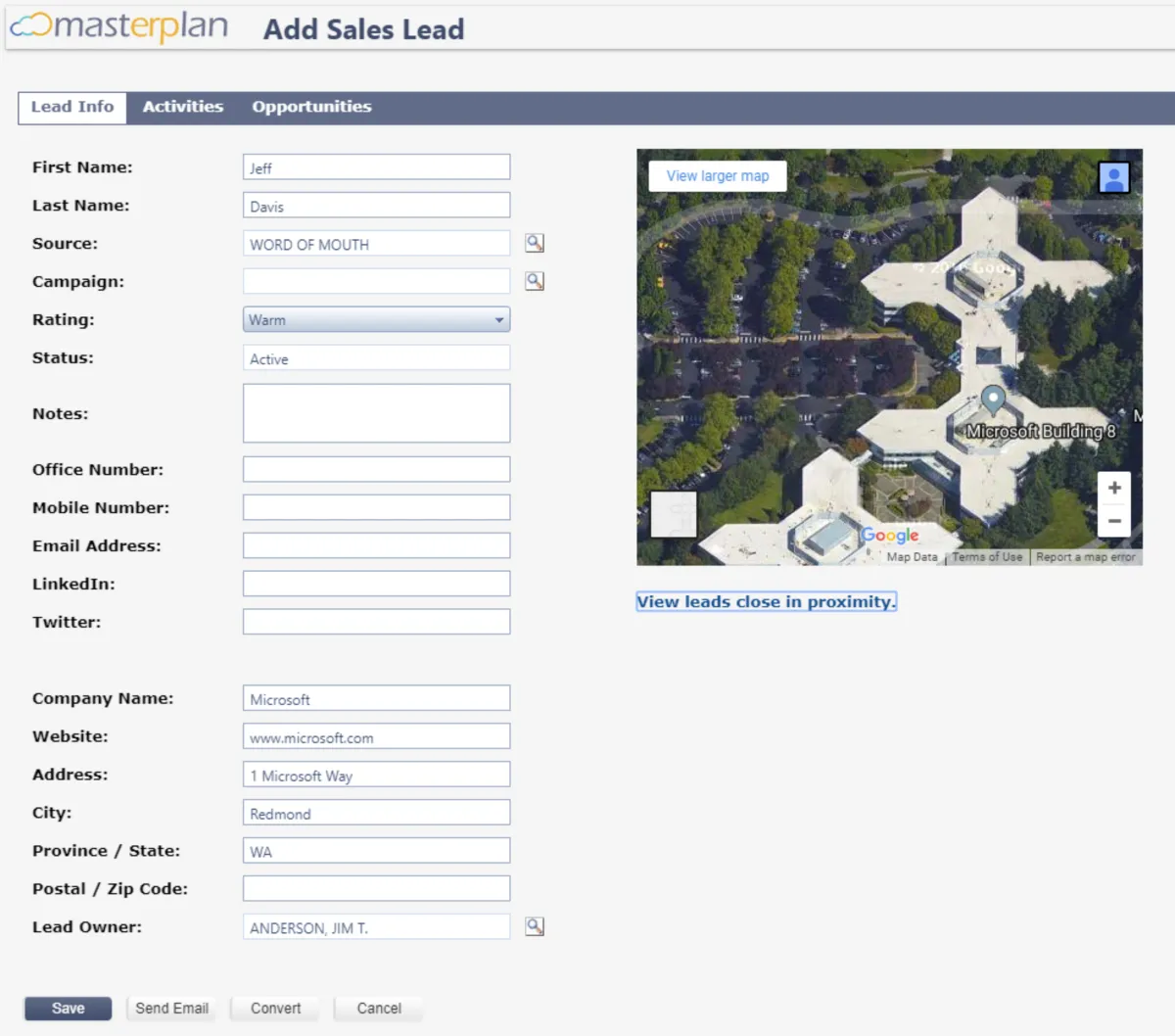Click Report a map error link
The image size is (1175, 1036).
pos(1086,557)
